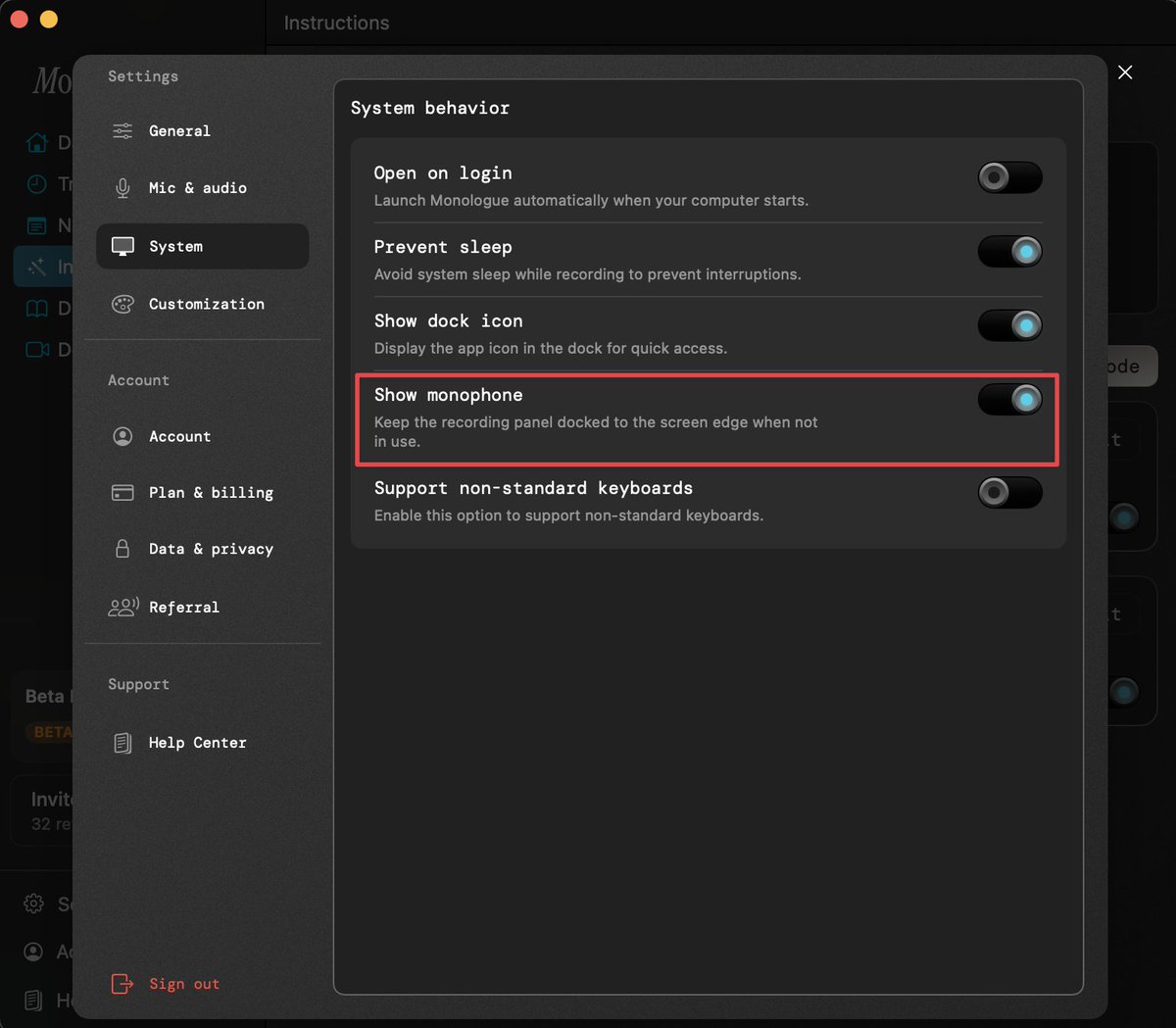Click the people icon beside Referral

(123, 607)
